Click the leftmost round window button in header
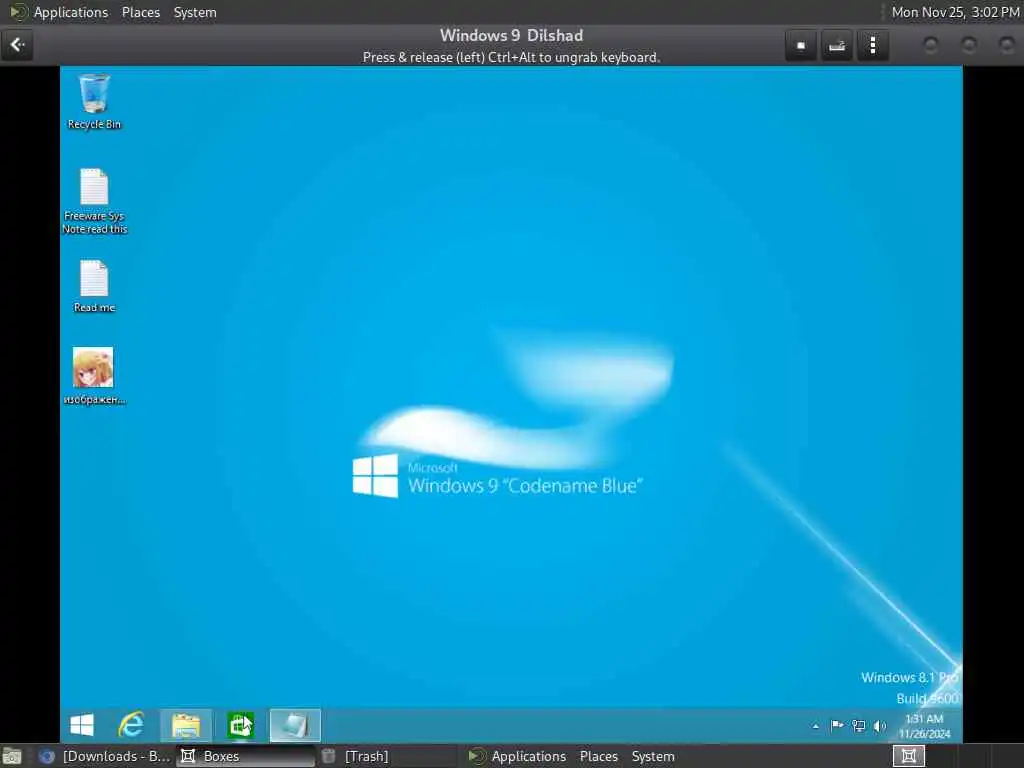 tap(931, 45)
